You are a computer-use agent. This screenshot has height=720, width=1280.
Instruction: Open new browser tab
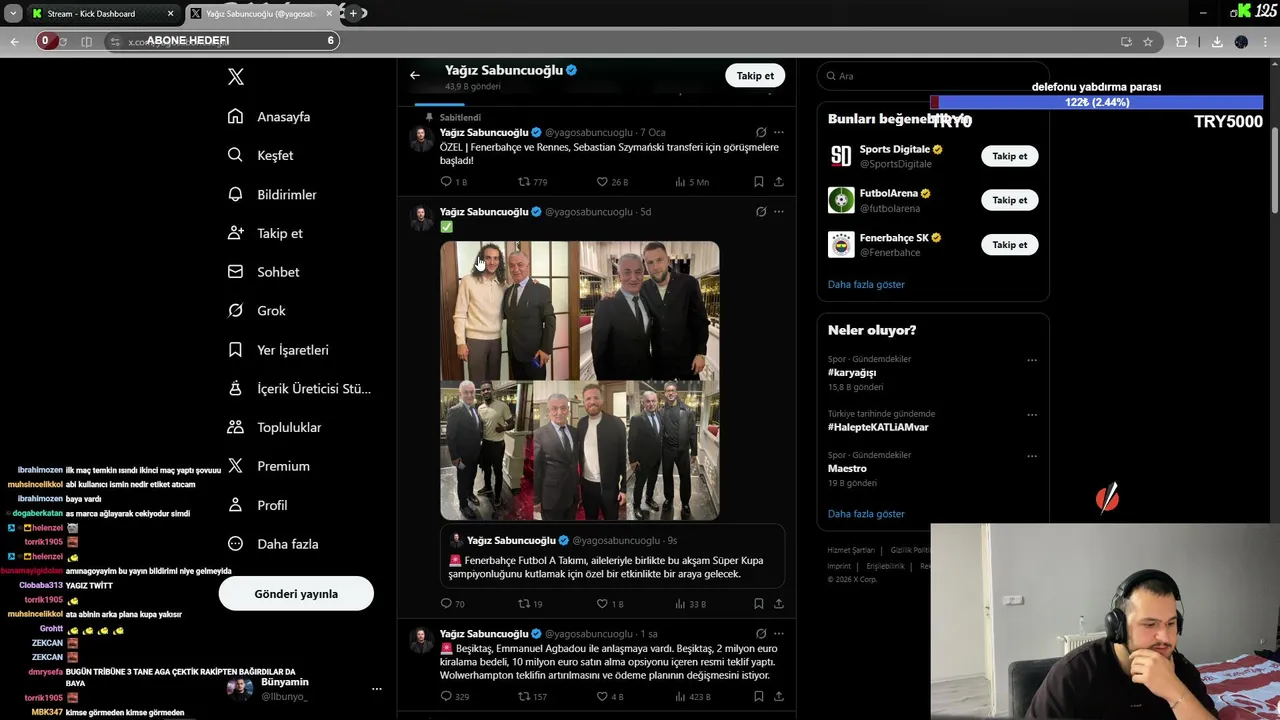click(x=353, y=14)
